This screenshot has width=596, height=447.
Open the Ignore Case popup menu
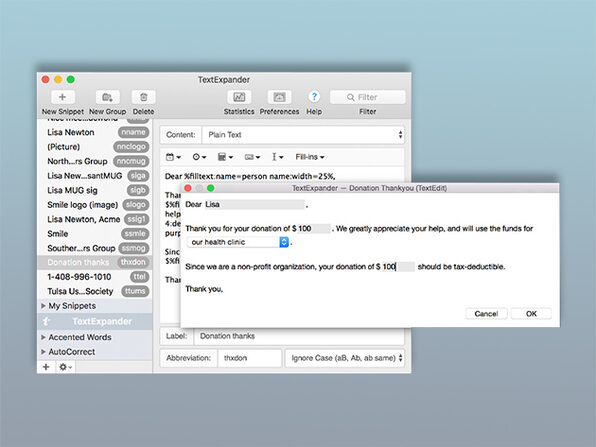[x=345, y=358]
